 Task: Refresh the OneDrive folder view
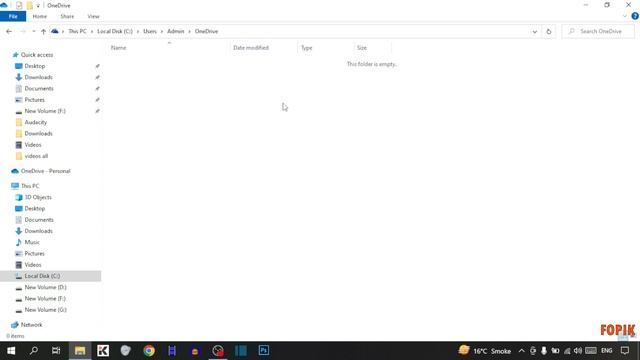pyautogui.click(x=549, y=31)
